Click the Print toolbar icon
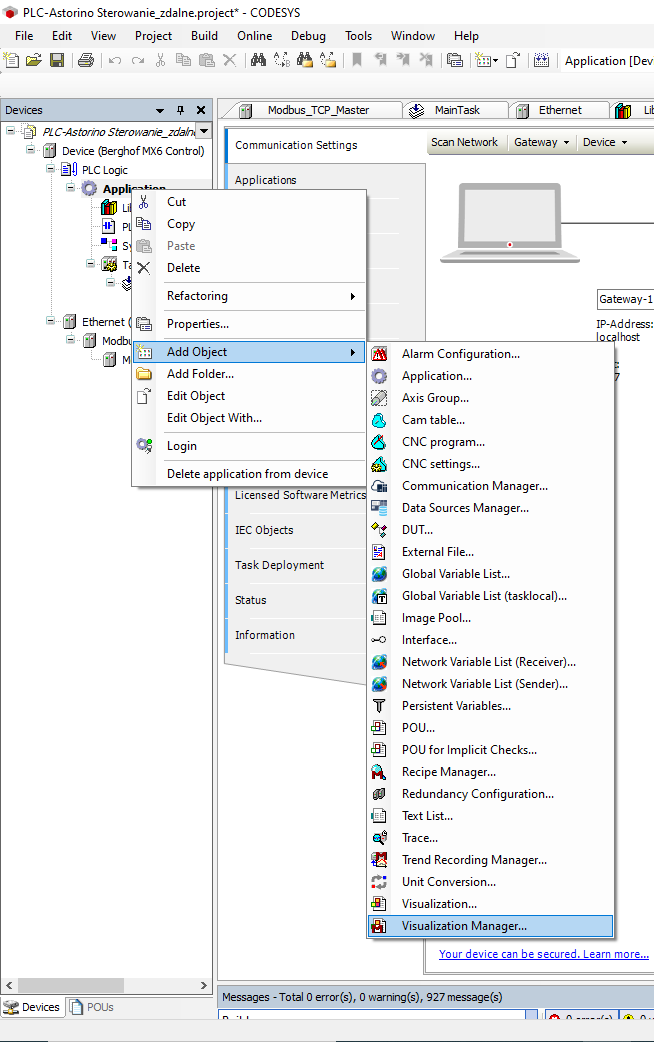The image size is (654, 1042). [86, 60]
